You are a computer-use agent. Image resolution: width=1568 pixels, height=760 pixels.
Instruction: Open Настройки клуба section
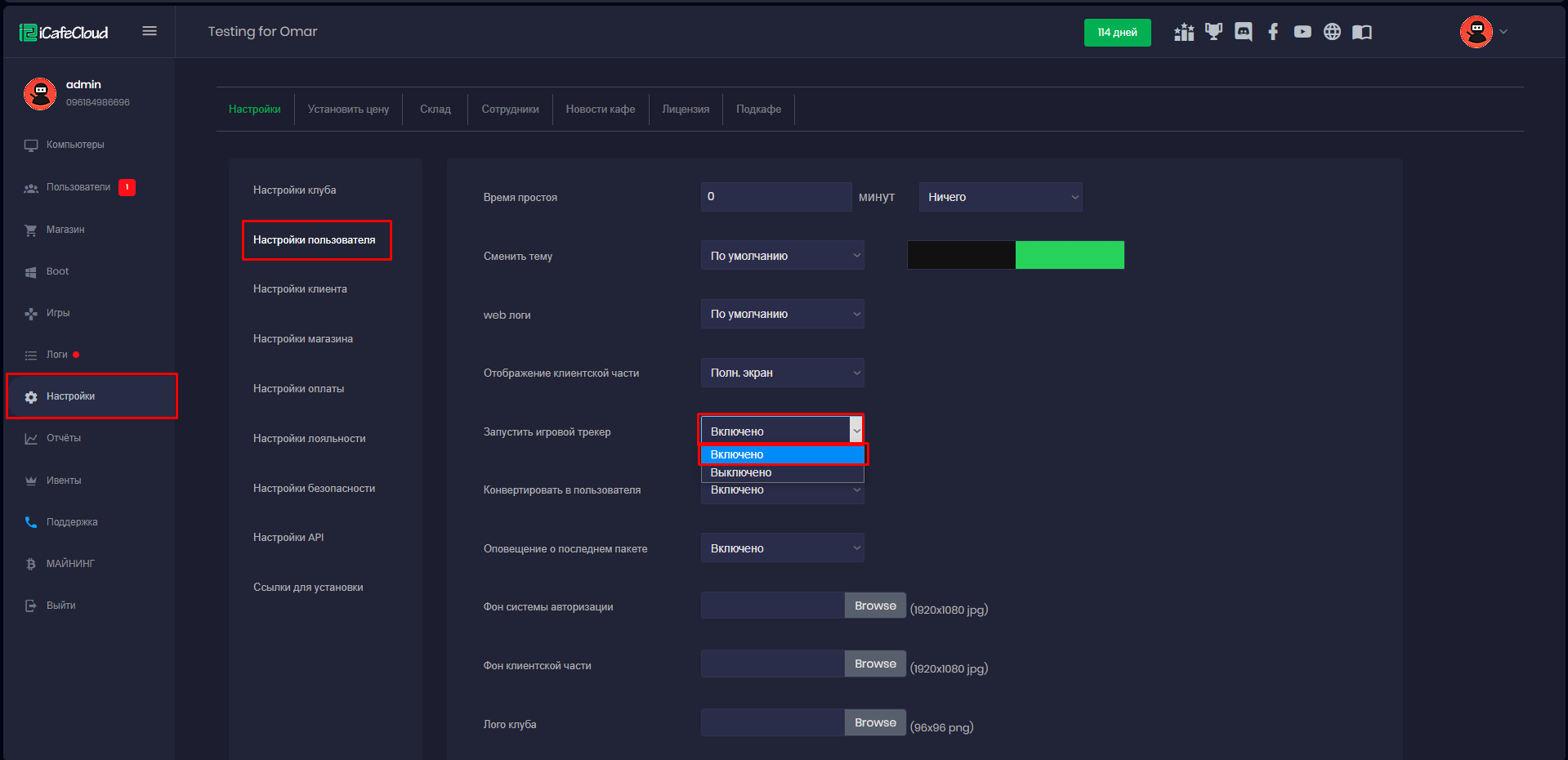[294, 190]
